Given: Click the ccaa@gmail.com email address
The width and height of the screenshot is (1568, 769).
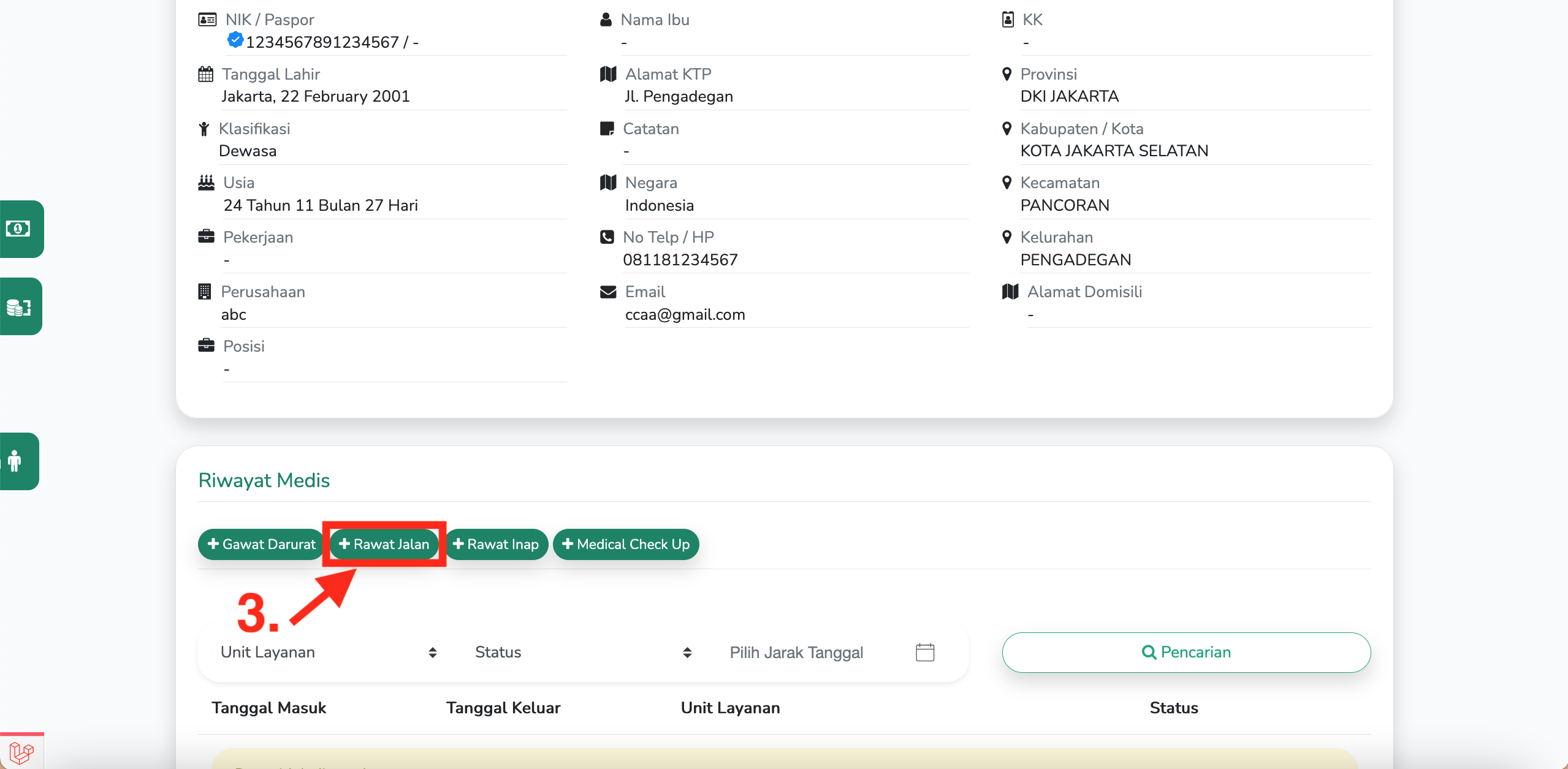Looking at the screenshot, I should coord(685,314).
